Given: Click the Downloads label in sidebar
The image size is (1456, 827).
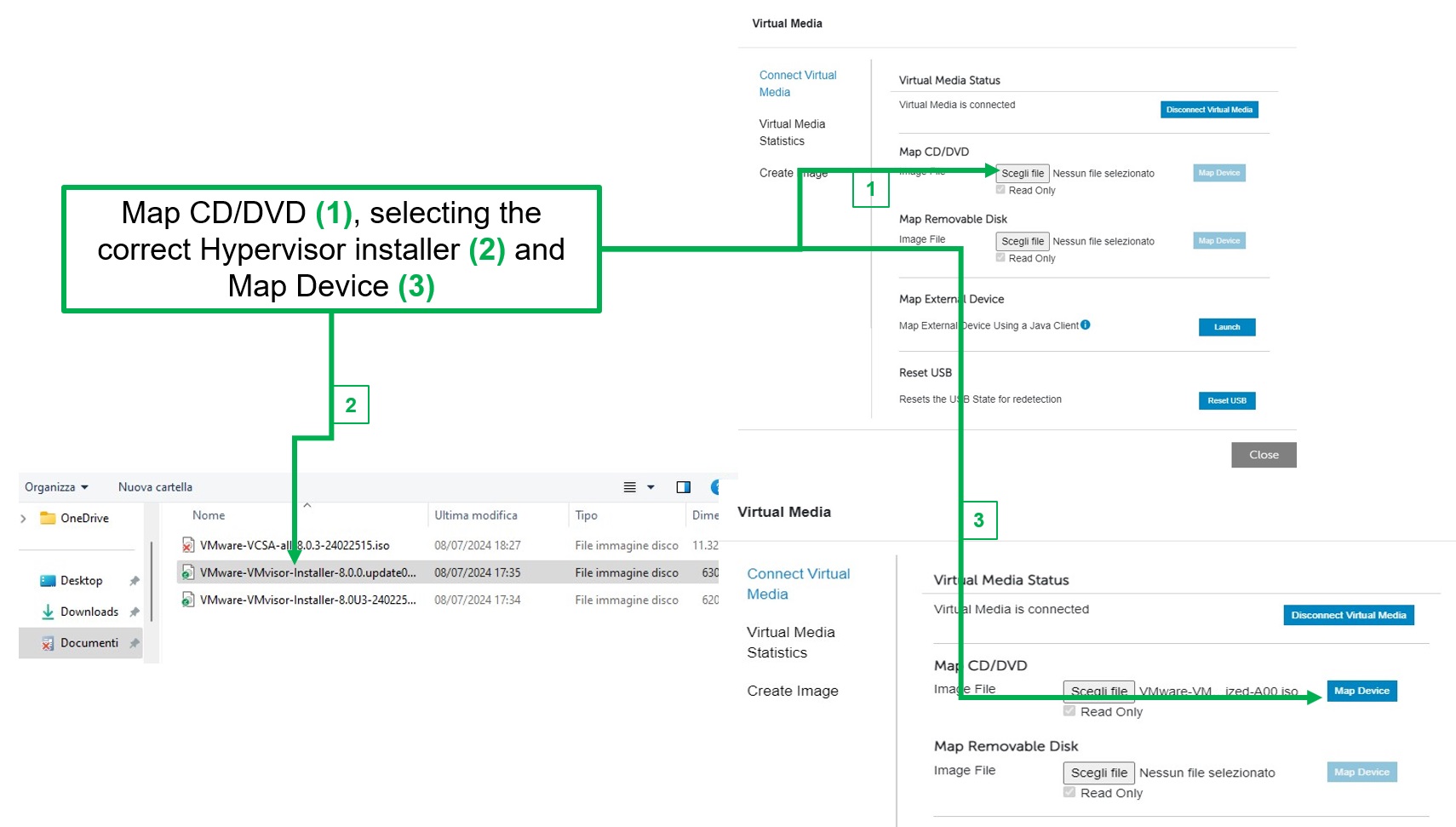Looking at the screenshot, I should coord(89,612).
